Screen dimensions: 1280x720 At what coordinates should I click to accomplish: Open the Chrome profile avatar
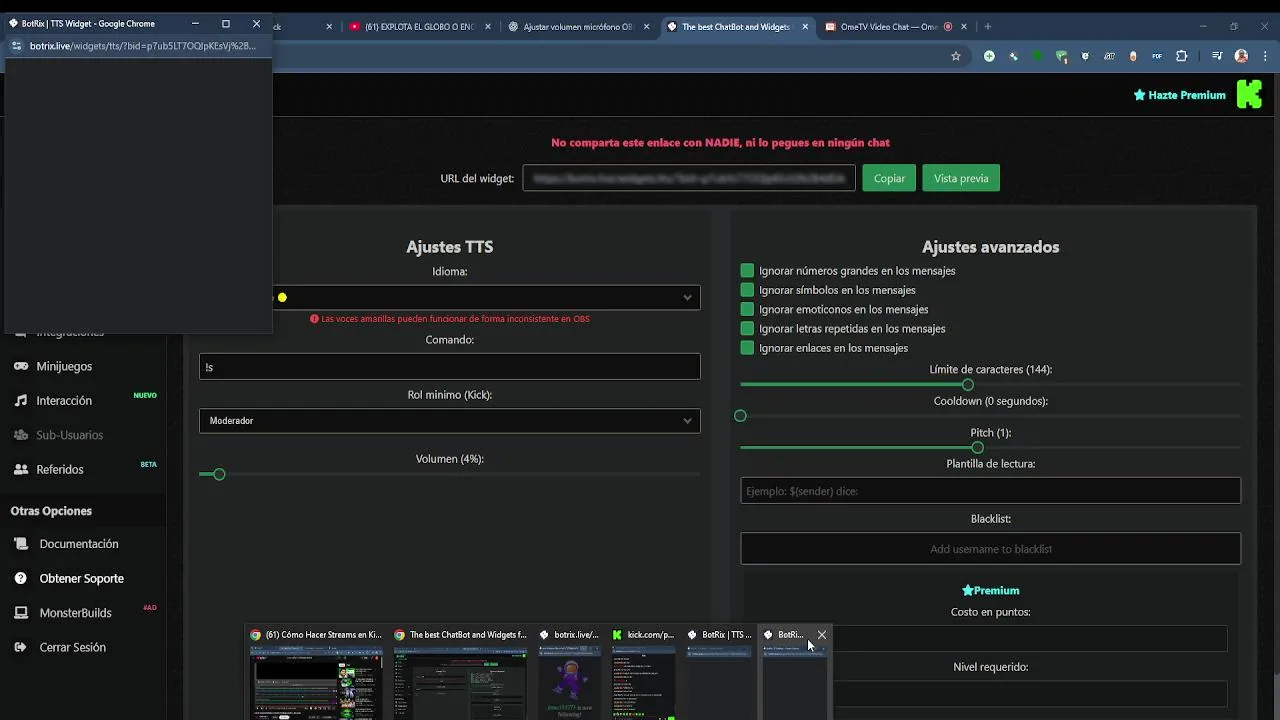(1241, 57)
